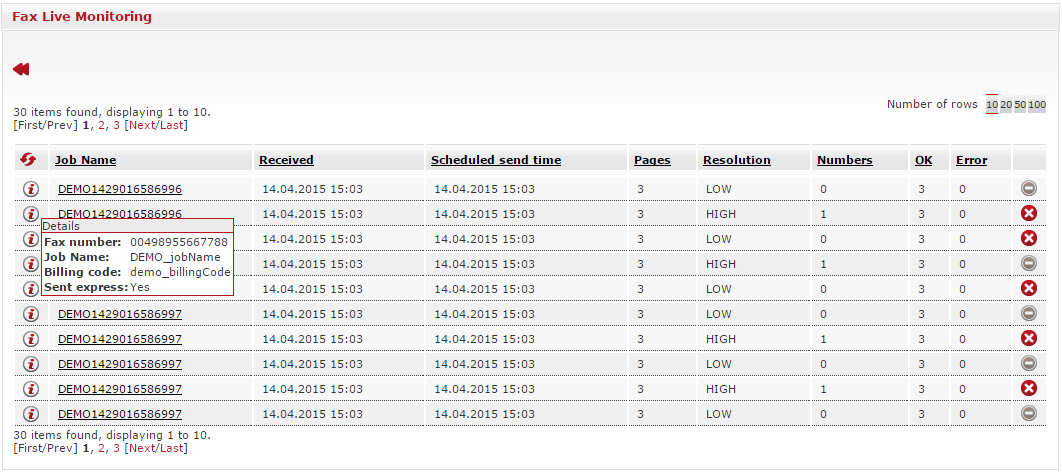The height and width of the screenshot is (473, 1062).
Task: Click the red double-arrow back icon
Action: tap(21, 69)
